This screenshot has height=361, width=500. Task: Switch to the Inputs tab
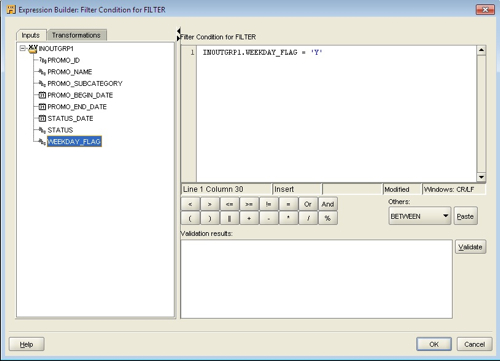31,35
